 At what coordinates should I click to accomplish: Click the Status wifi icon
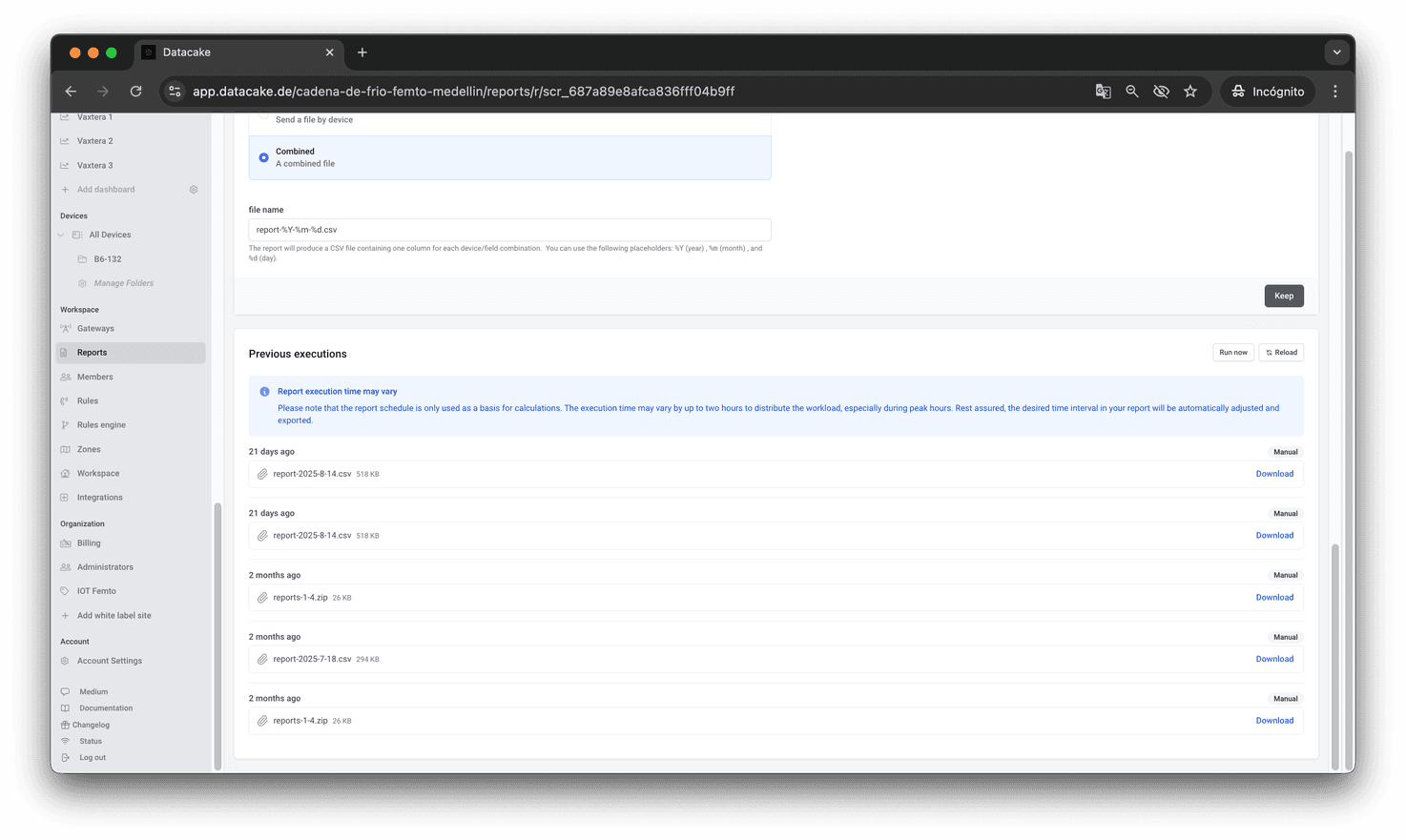[x=65, y=741]
